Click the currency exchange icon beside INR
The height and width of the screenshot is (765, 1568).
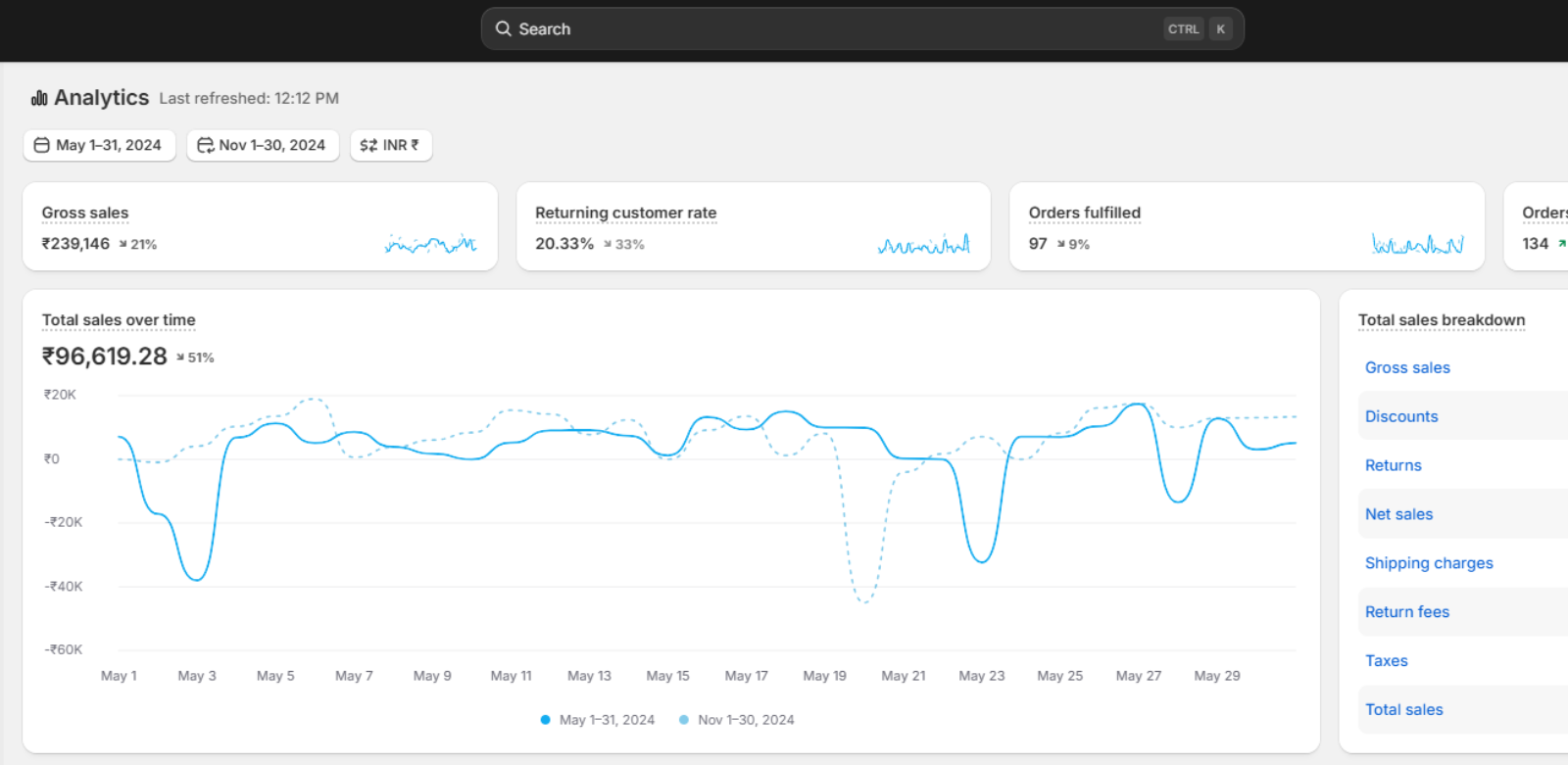click(368, 145)
